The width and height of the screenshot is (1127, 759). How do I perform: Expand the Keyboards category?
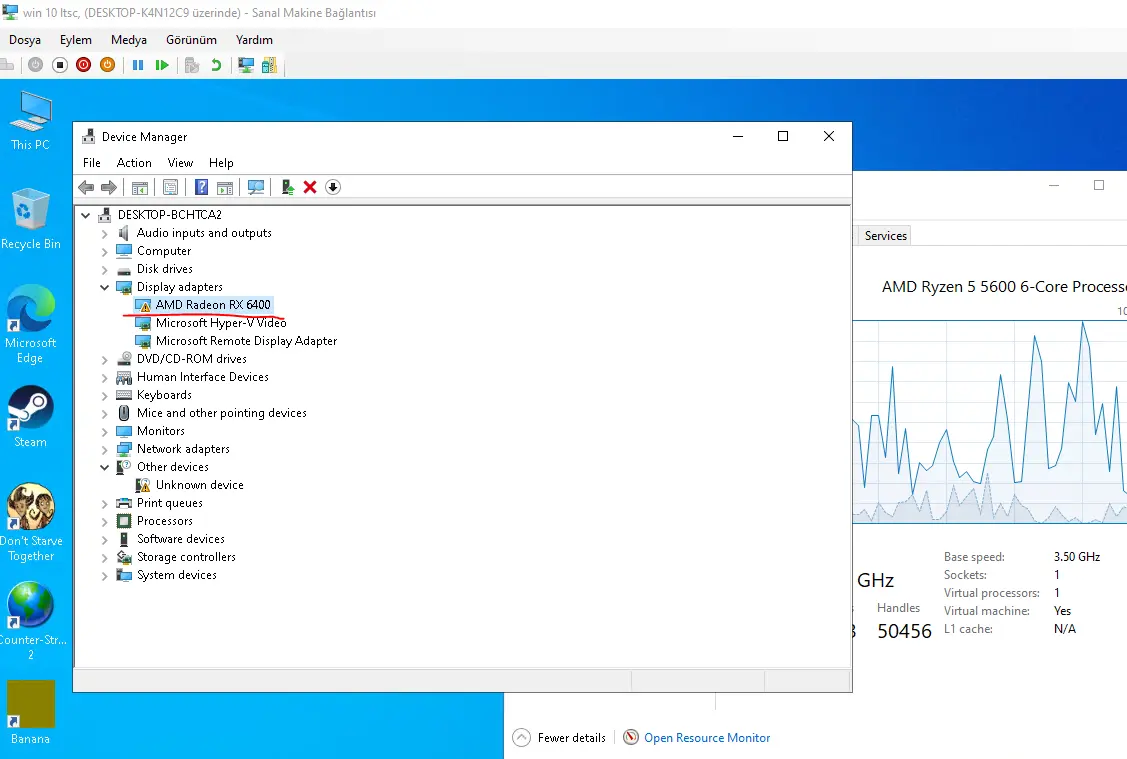105,395
